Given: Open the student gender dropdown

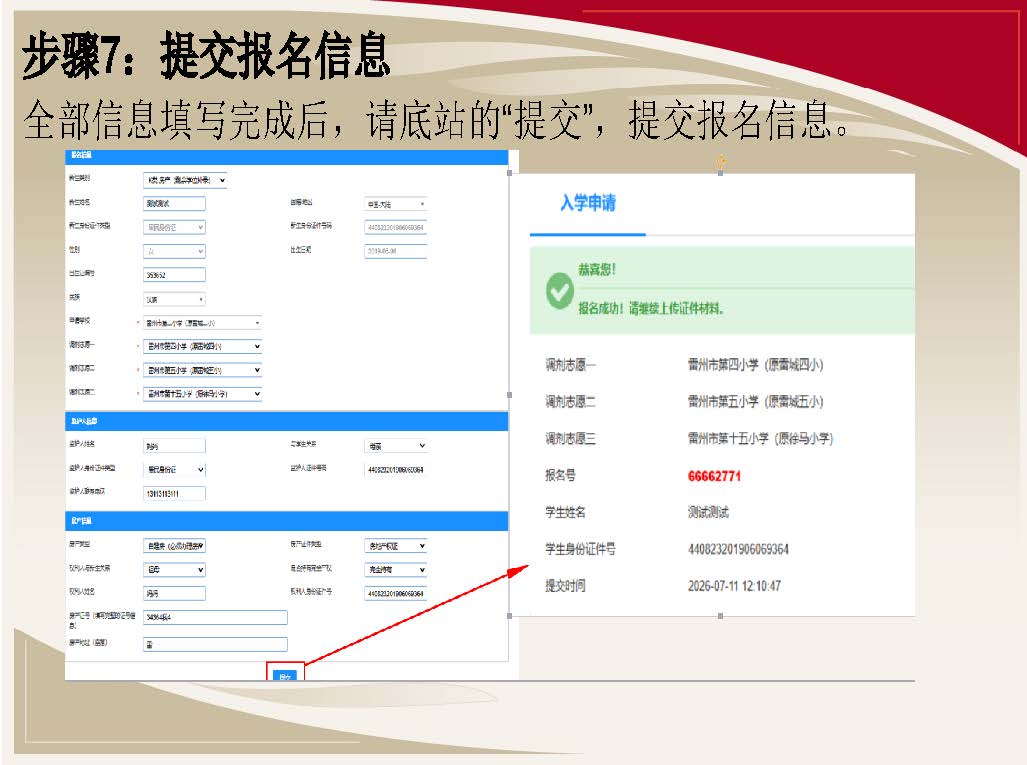Looking at the screenshot, I should click(x=174, y=251).
